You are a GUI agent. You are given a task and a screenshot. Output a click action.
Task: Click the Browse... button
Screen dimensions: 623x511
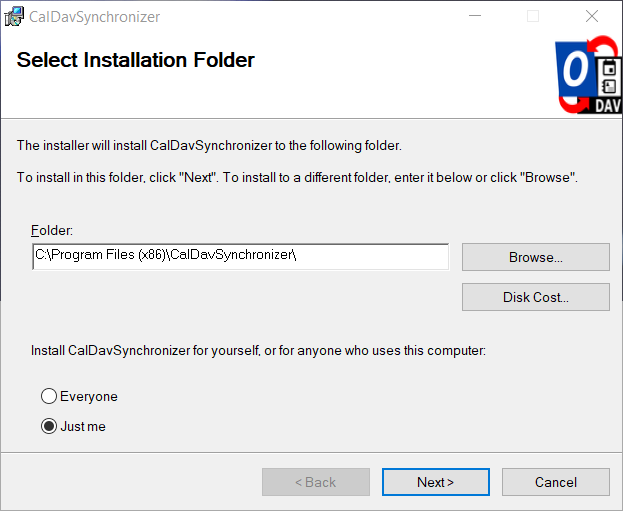(x=535, y=257)
